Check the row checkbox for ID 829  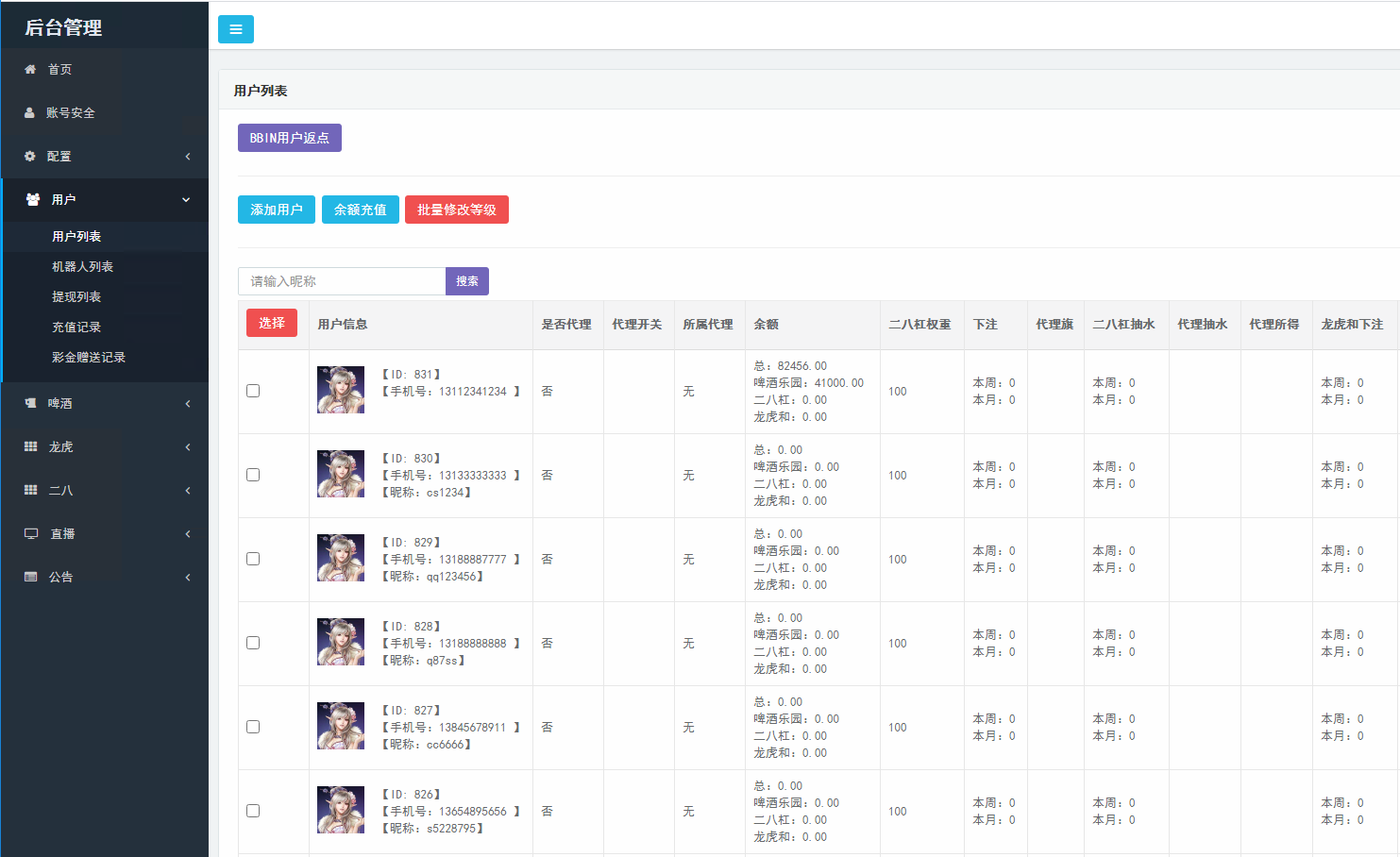tap(253, 559)
